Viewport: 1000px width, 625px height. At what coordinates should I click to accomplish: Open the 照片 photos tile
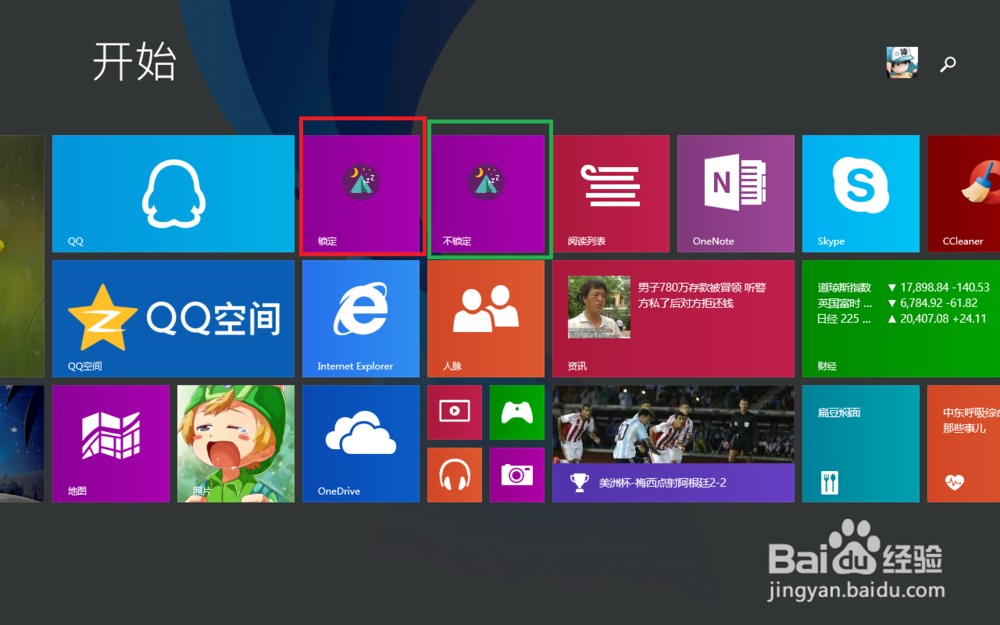[x=236, y=443]
